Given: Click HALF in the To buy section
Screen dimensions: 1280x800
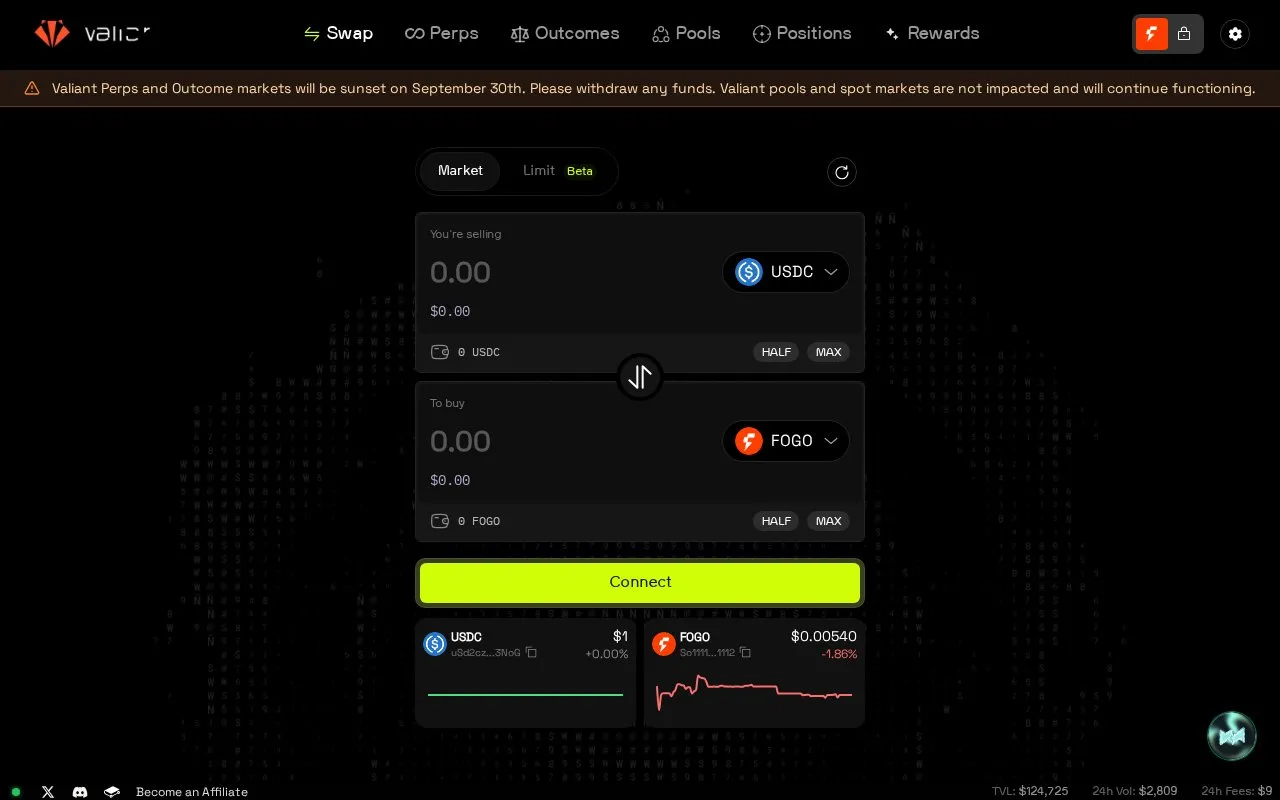Looking at the screenshot, I should [x=776, y=521].
